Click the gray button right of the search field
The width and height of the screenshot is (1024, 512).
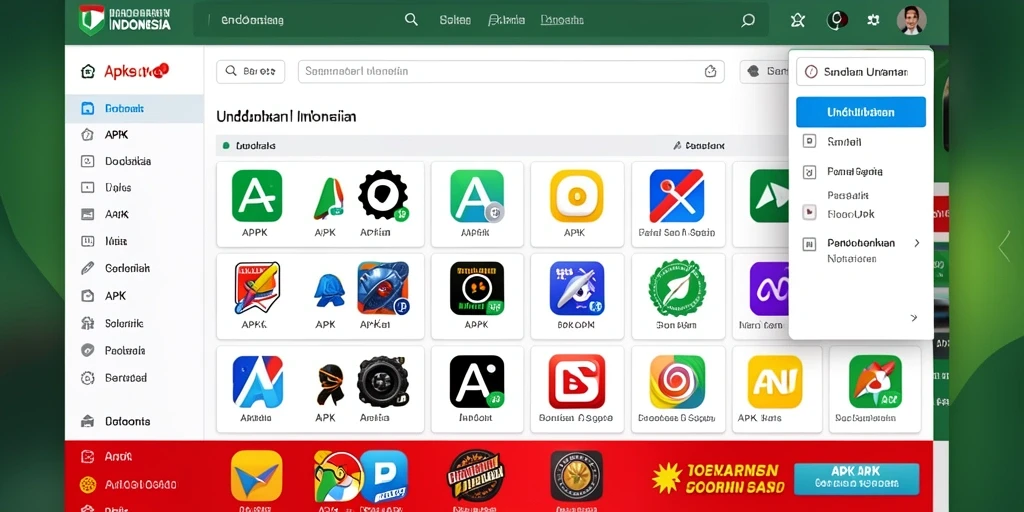pos(764,71)
